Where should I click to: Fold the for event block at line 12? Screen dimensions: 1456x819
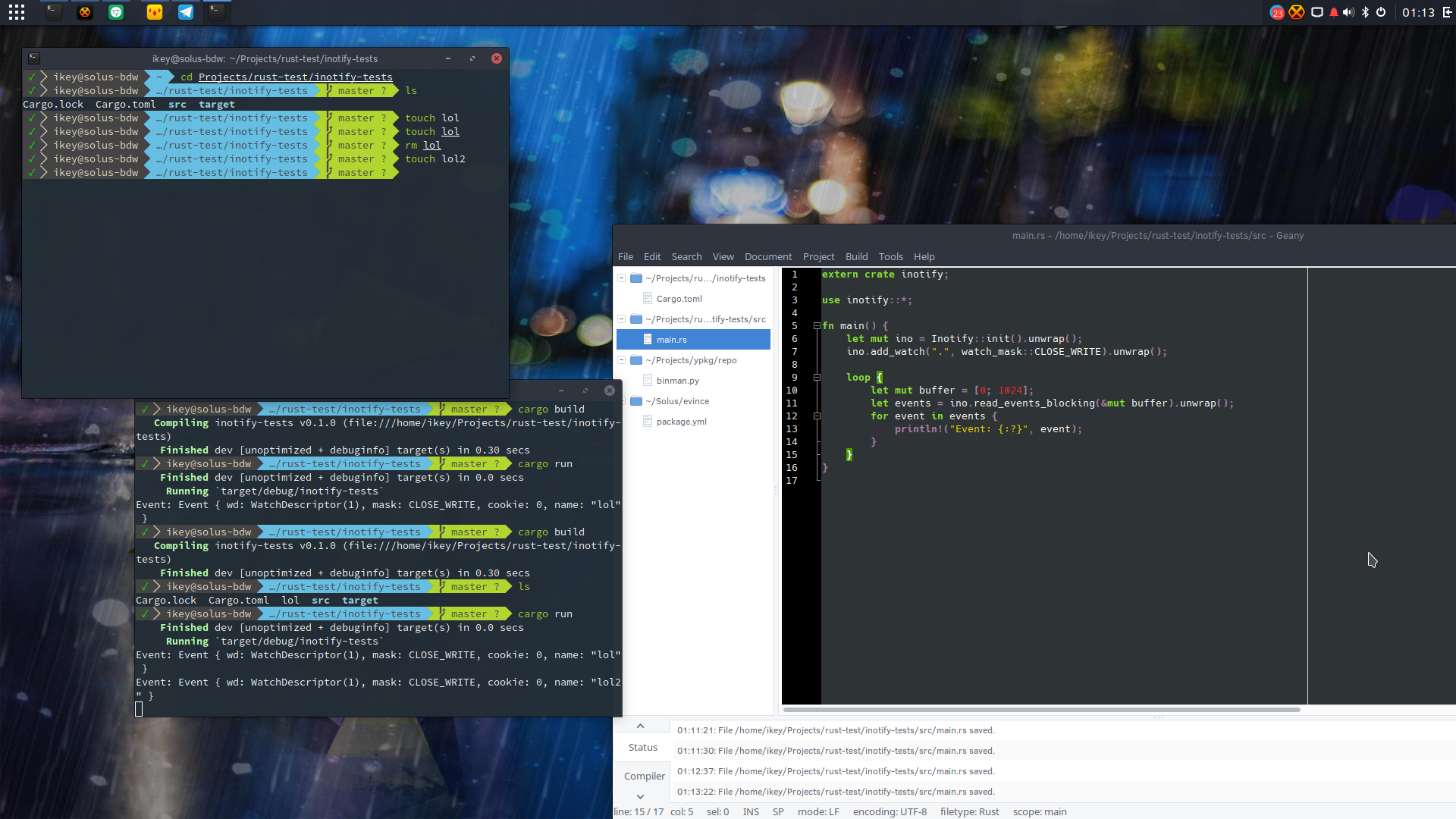(x=817, y=416)
